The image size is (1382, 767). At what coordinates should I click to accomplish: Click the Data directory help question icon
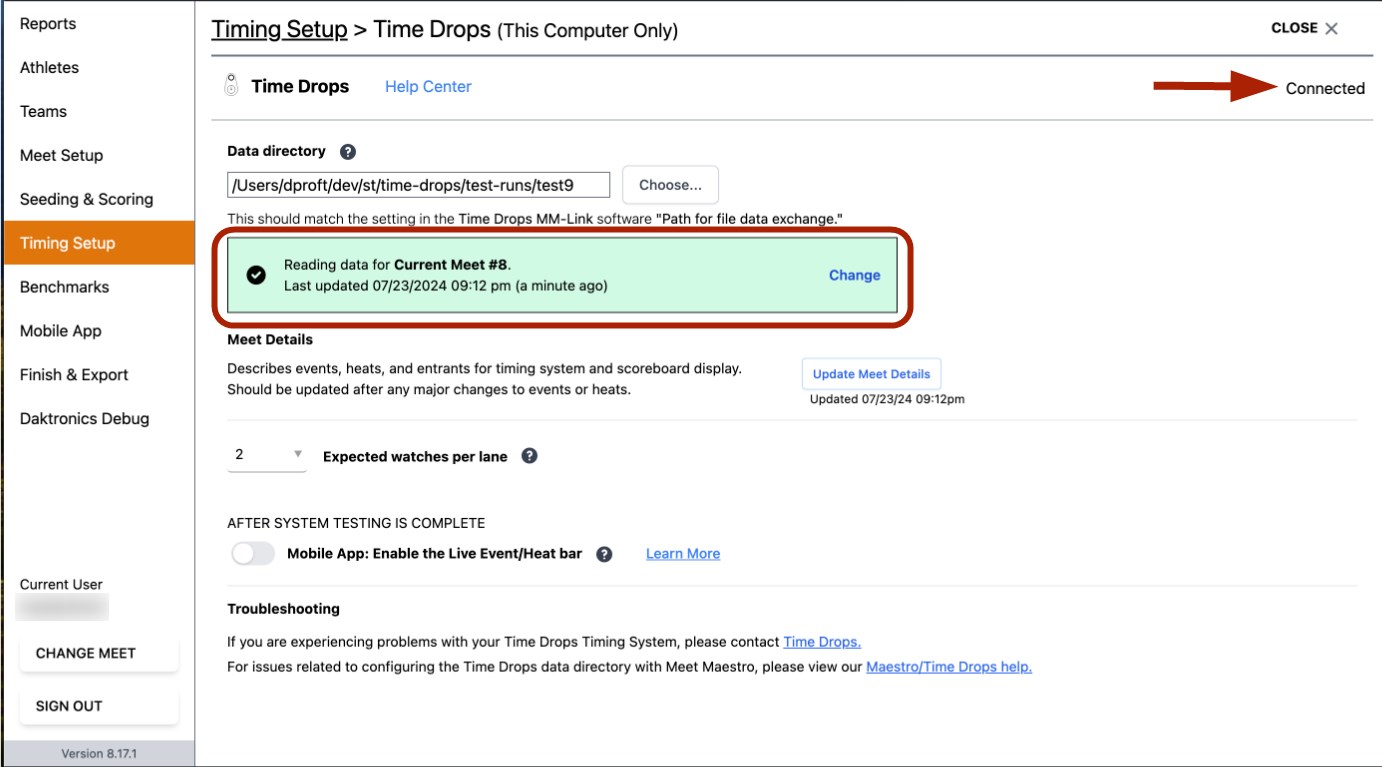[348, 152]
